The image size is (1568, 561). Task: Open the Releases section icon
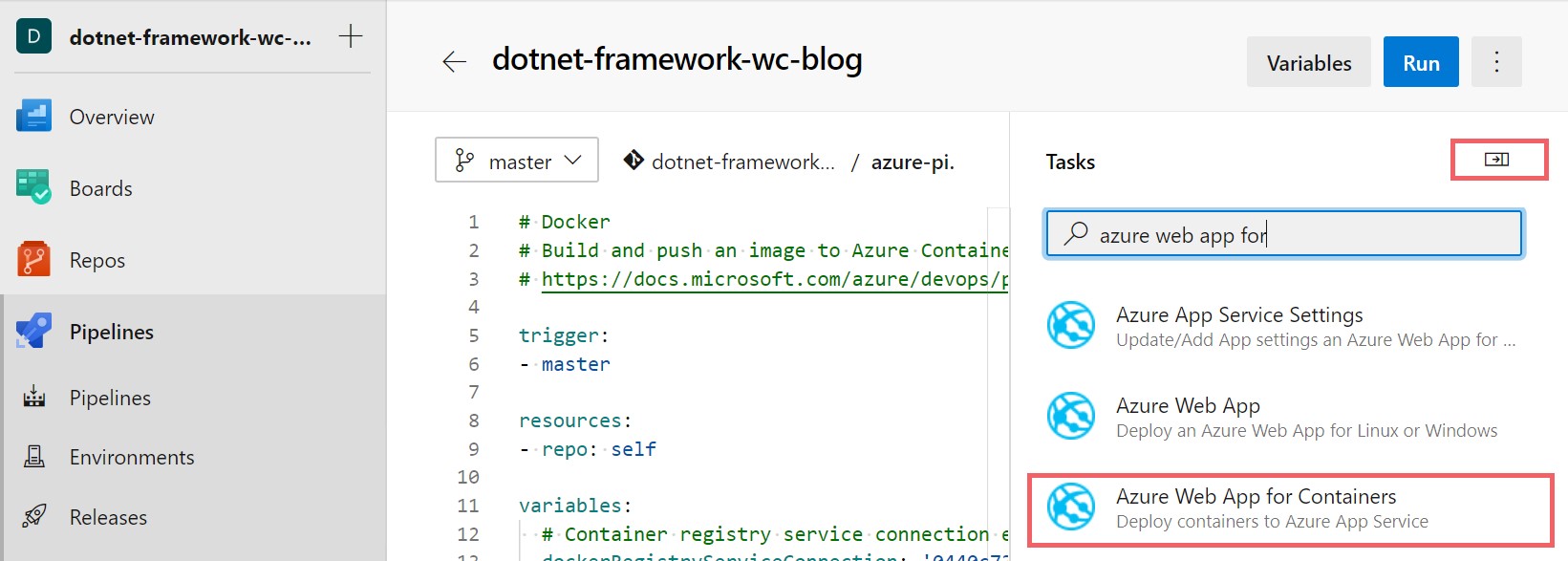coord(32,516)
